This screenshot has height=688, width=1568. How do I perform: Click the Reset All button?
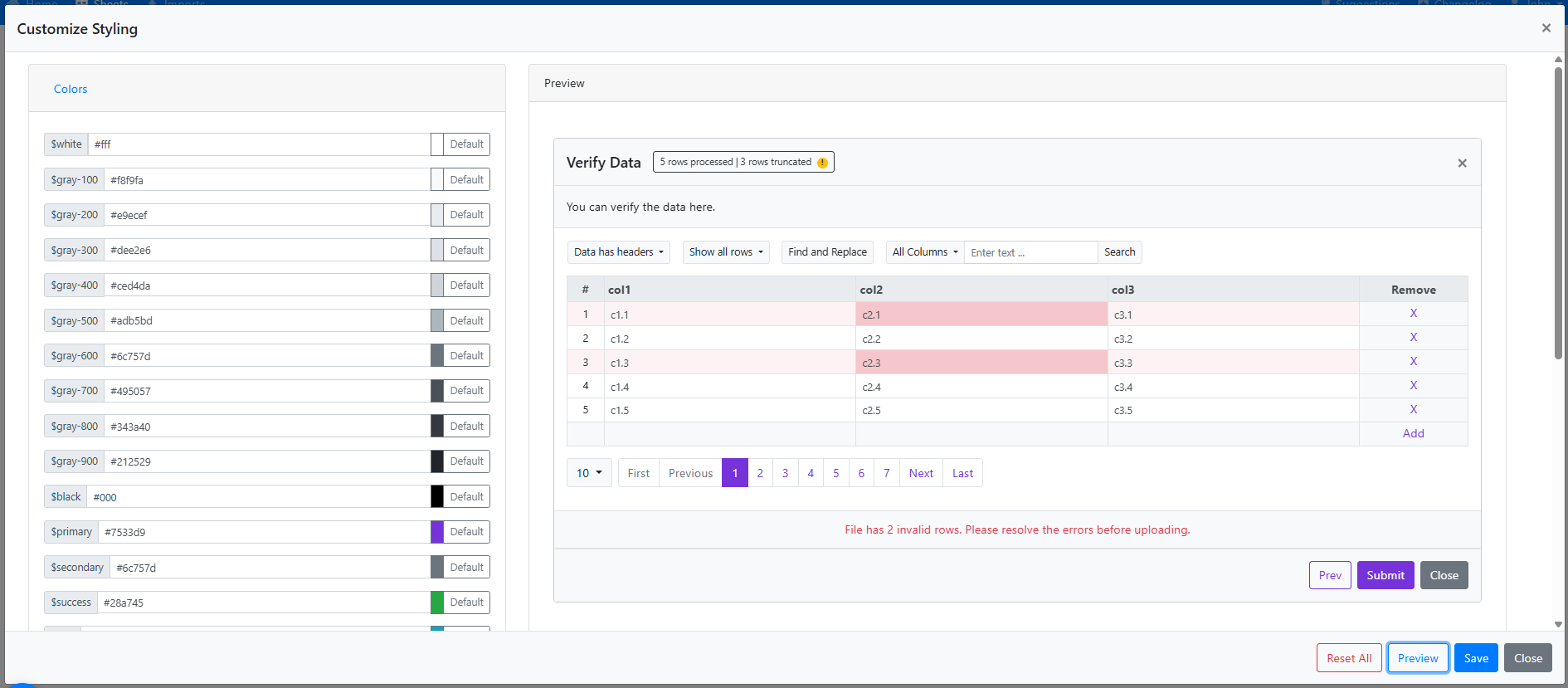[1349, 658]
